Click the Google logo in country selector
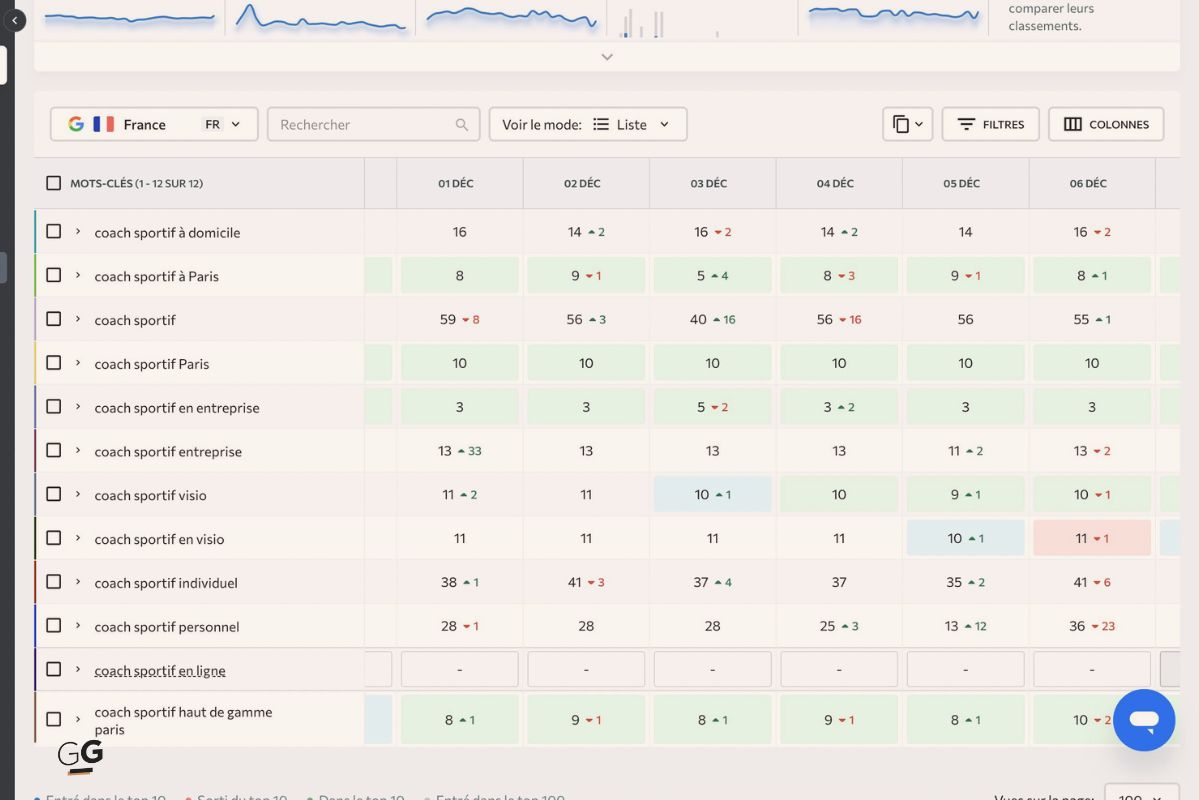The height and width of the screenshot is (800, 1200). (76, 125)
